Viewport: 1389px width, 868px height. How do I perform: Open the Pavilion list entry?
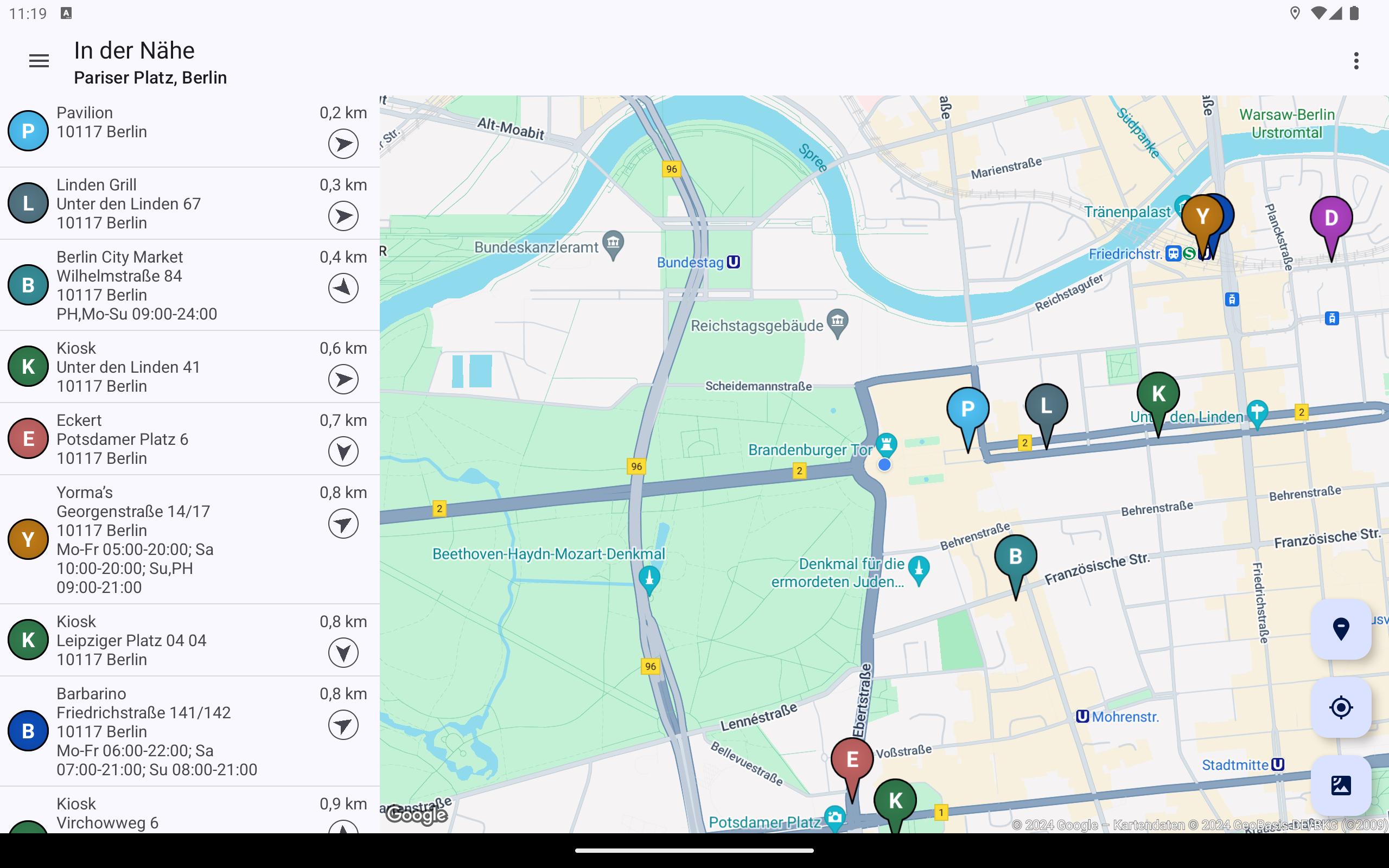pyautogui.click(x=189, y=131)
